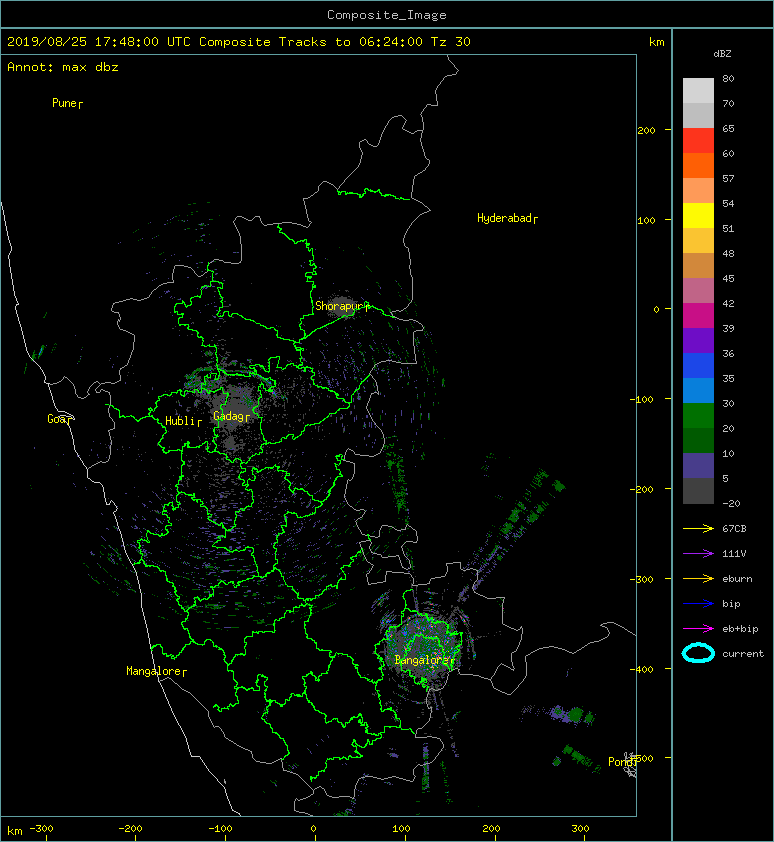Image resolution: width=774 pixels, height=842 pixels.
Task: Select the Bangalore radar site label
Action: pos(424,660)
